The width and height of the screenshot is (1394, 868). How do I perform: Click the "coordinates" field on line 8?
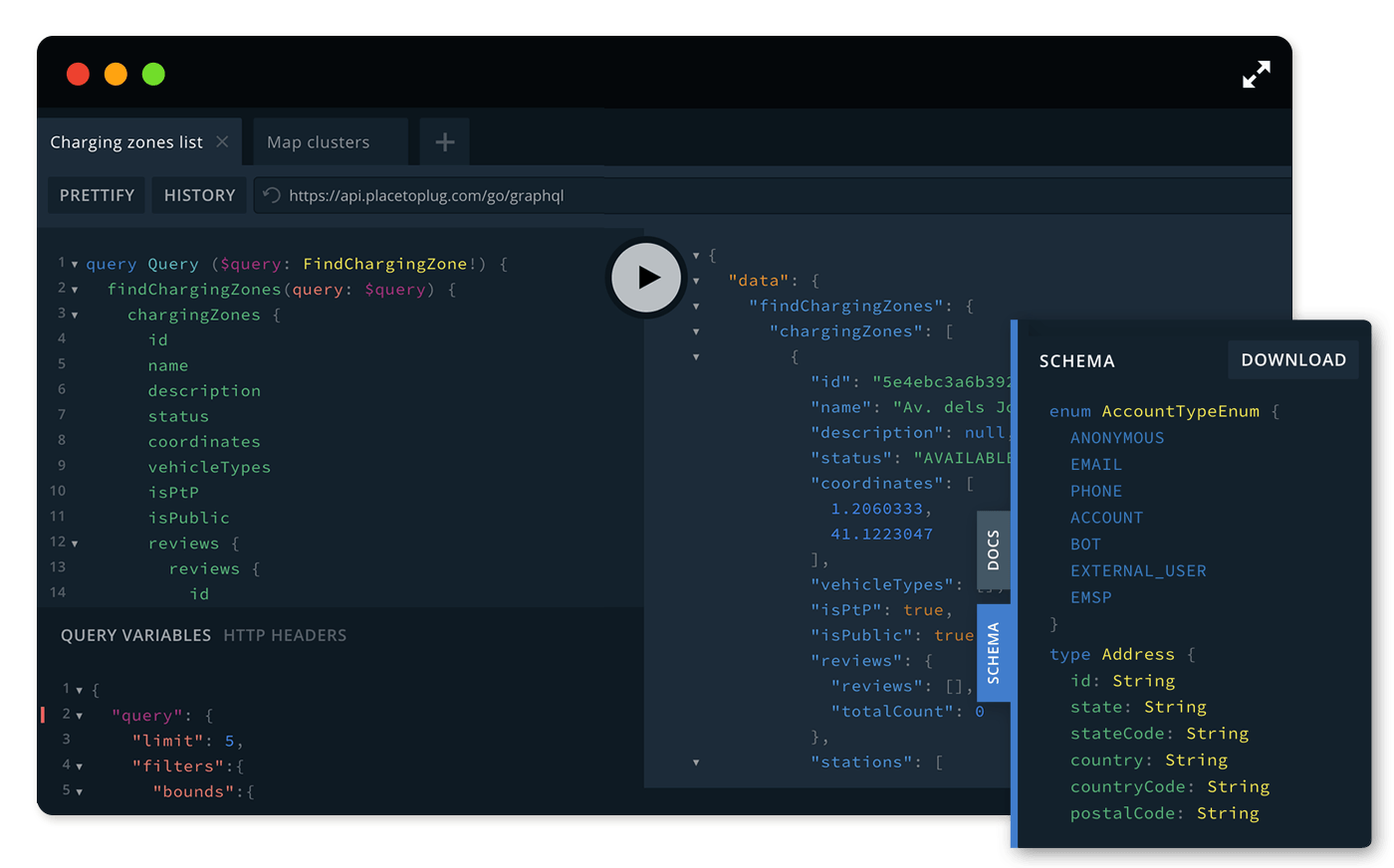[x=204, y=442]
